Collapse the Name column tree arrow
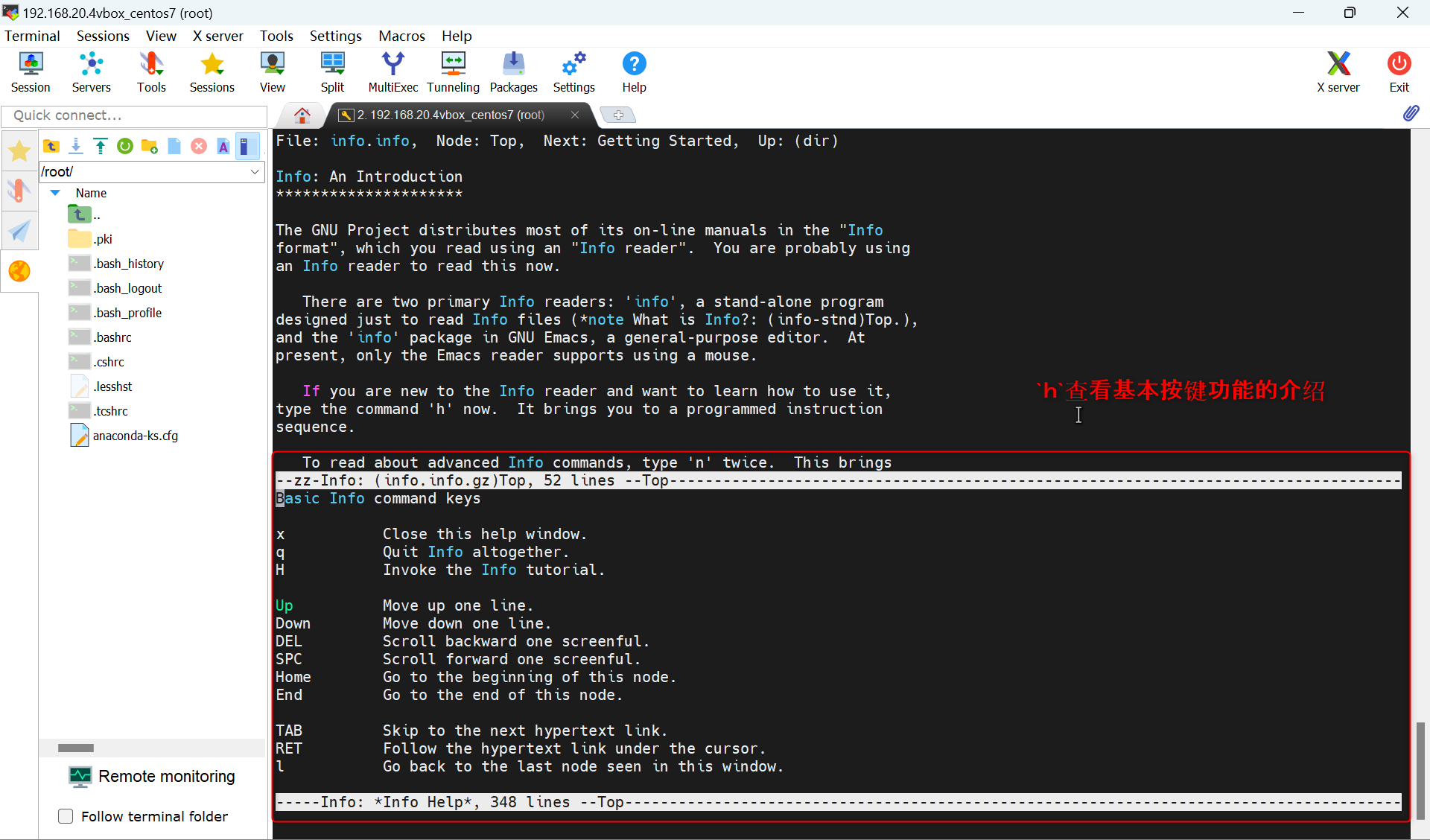 pos(55,193)
